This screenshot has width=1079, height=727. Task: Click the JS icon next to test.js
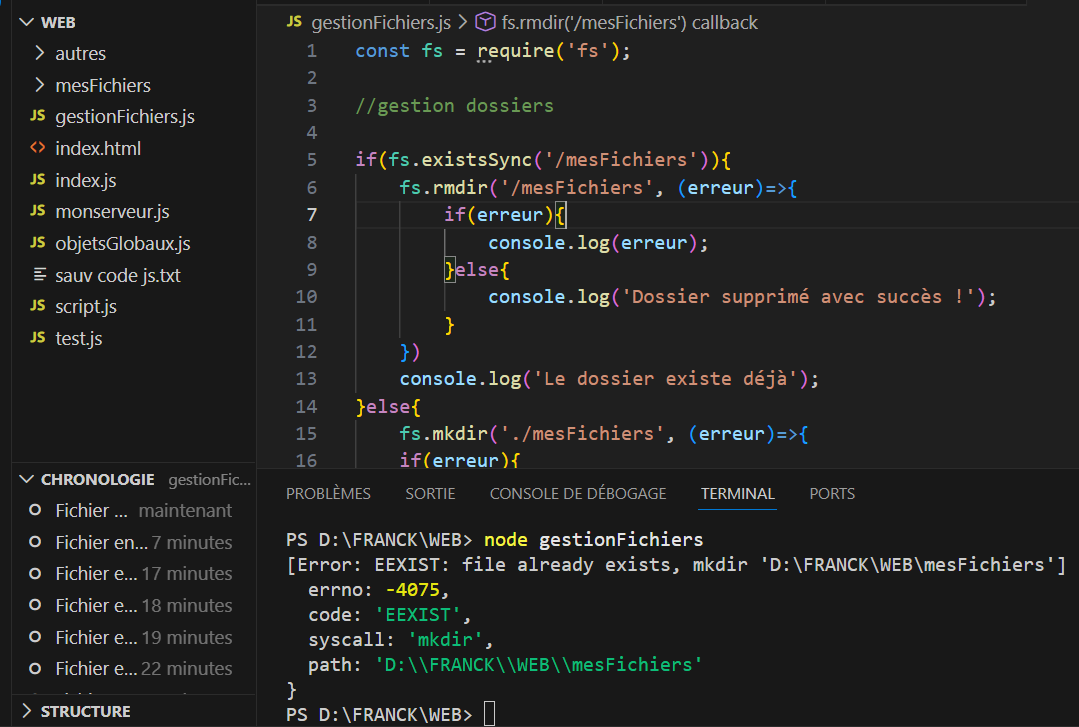point(38,339)
